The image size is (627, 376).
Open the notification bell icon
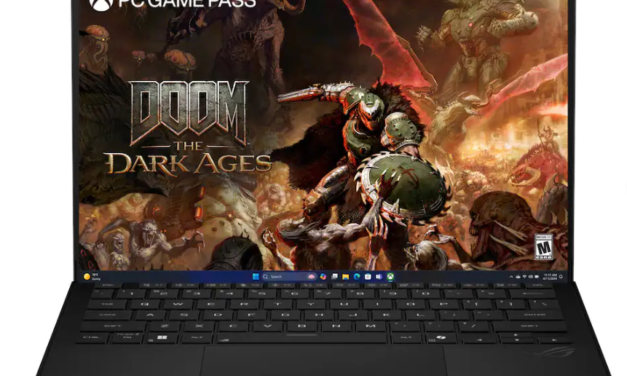561,277
